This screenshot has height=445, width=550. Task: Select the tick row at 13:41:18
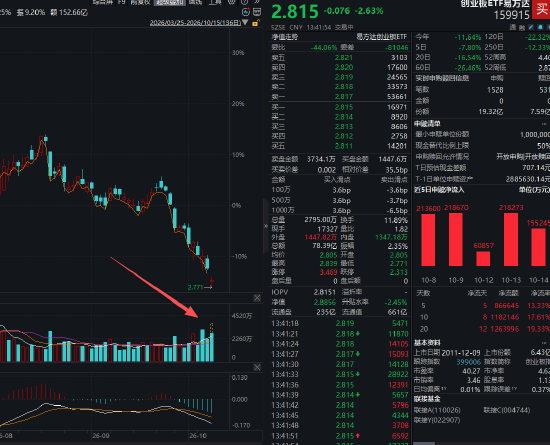point(340,323)
